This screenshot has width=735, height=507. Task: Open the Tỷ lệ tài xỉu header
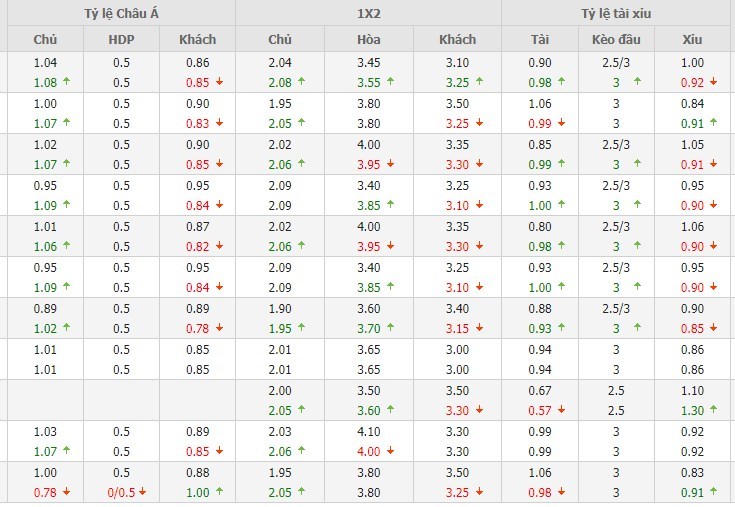618,13
